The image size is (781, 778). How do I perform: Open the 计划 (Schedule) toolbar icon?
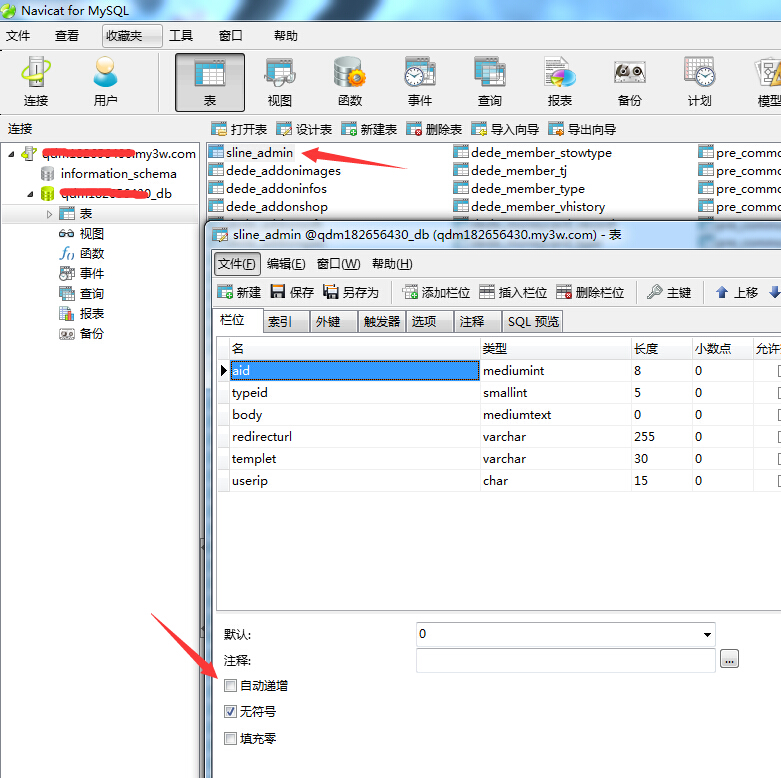click(699, 81)
